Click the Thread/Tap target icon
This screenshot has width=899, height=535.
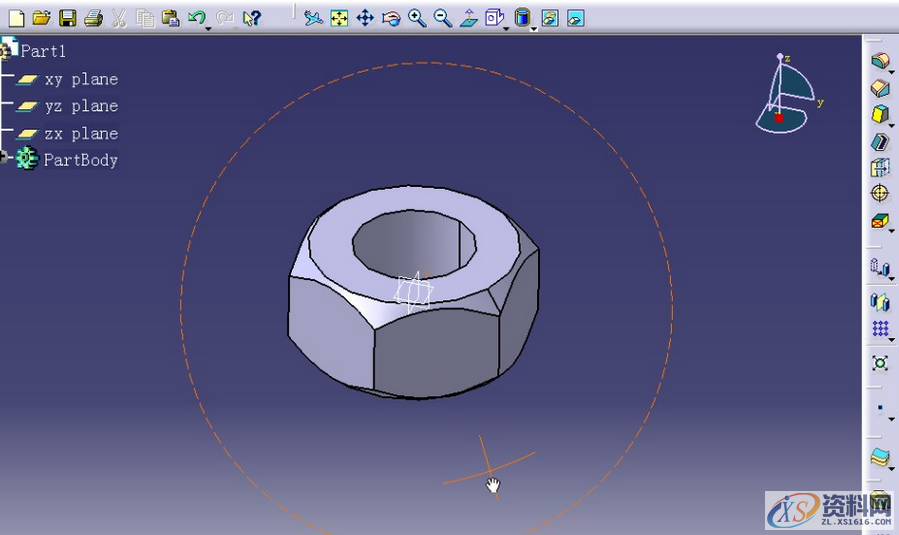880,193
